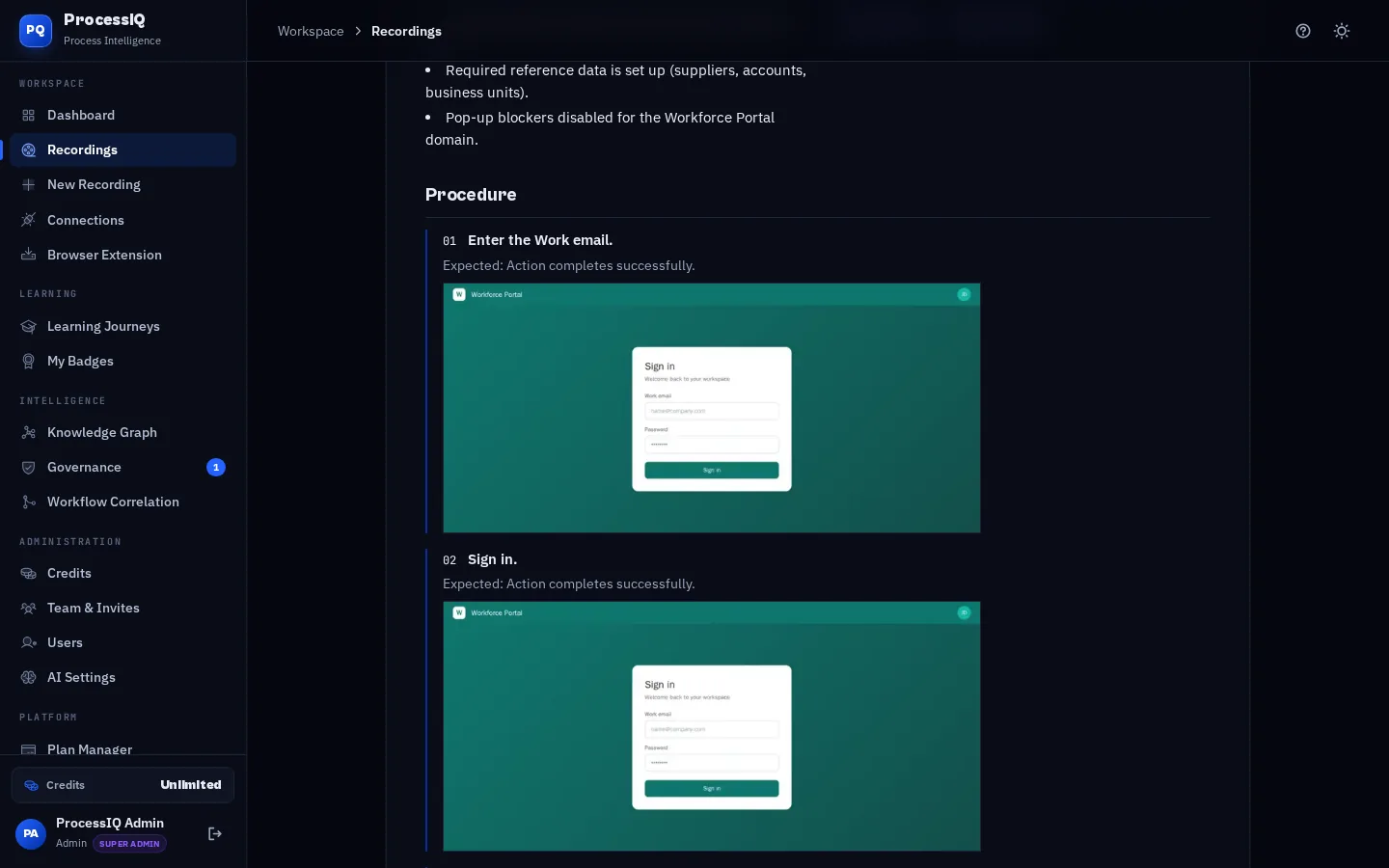Click the Recordings sidebar icon

coord(29,150)
